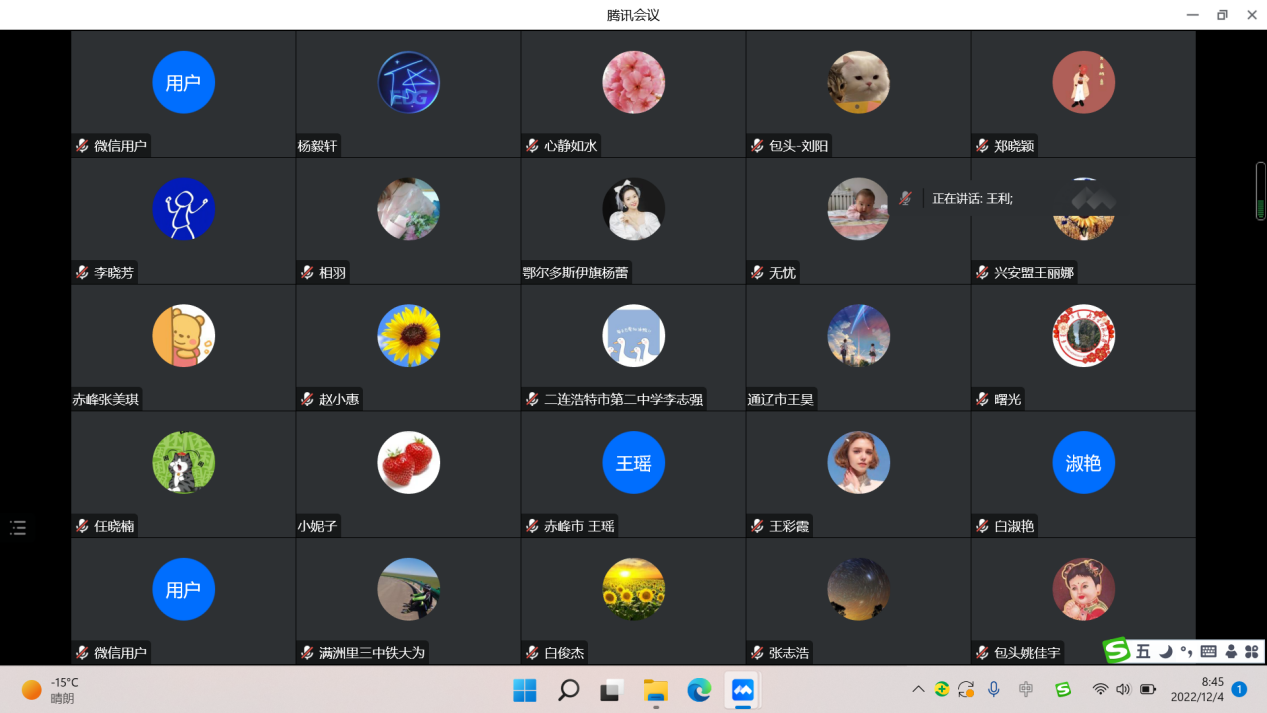
Task: Expand the hidden tray icons chevron
Action: (918, 689)
